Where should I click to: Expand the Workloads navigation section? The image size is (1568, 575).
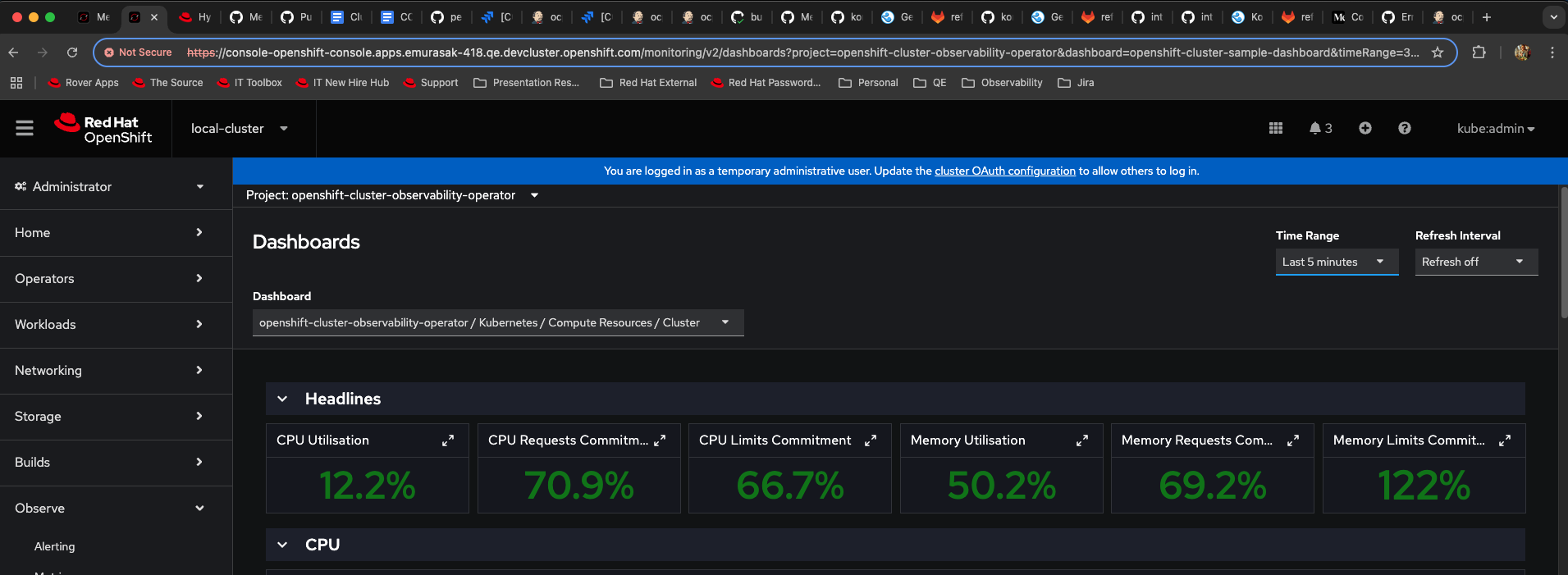pyautogui.click(x=108, y=324)
